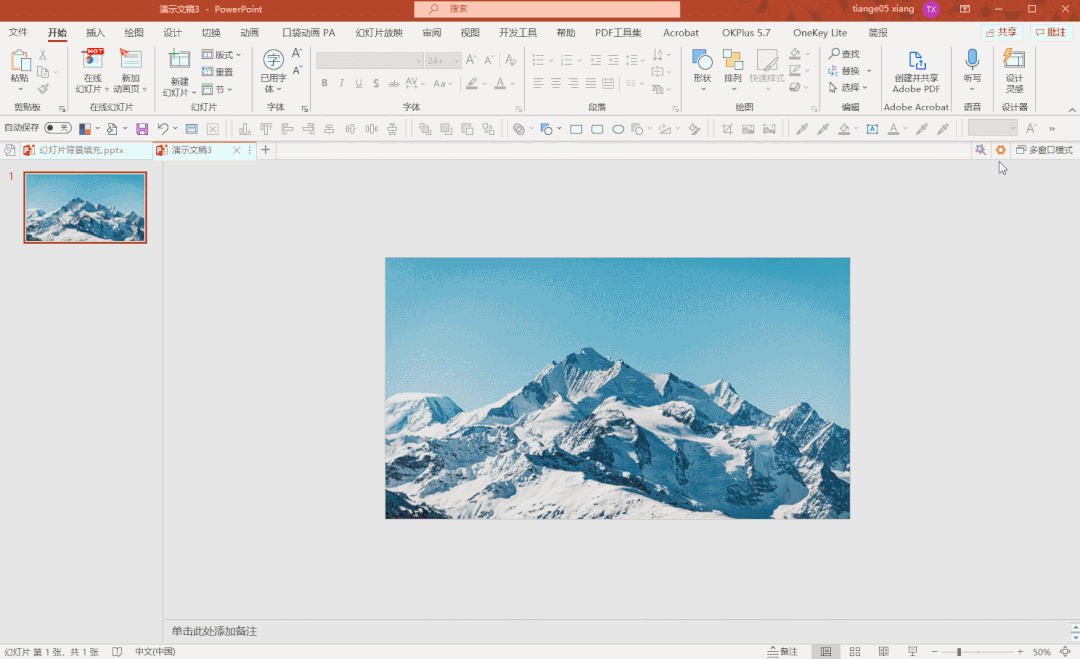Click the 新建幻灯片 new slide icon
Image resolution: width=1080 pixels, height=659 pixels.
pyautogui.click(x=179, y=60)
